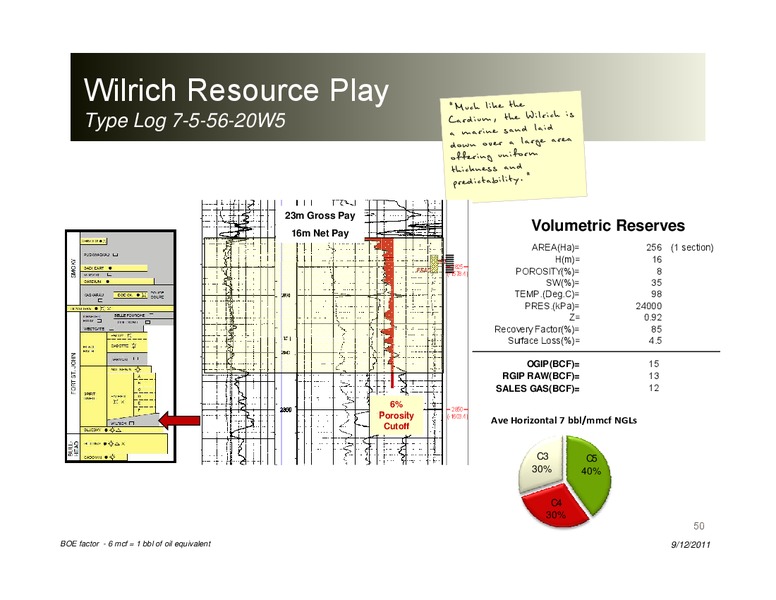Click the 'Volumetric Reserves' heading
The width and height of the screenshot is (776, 600).
608,226
